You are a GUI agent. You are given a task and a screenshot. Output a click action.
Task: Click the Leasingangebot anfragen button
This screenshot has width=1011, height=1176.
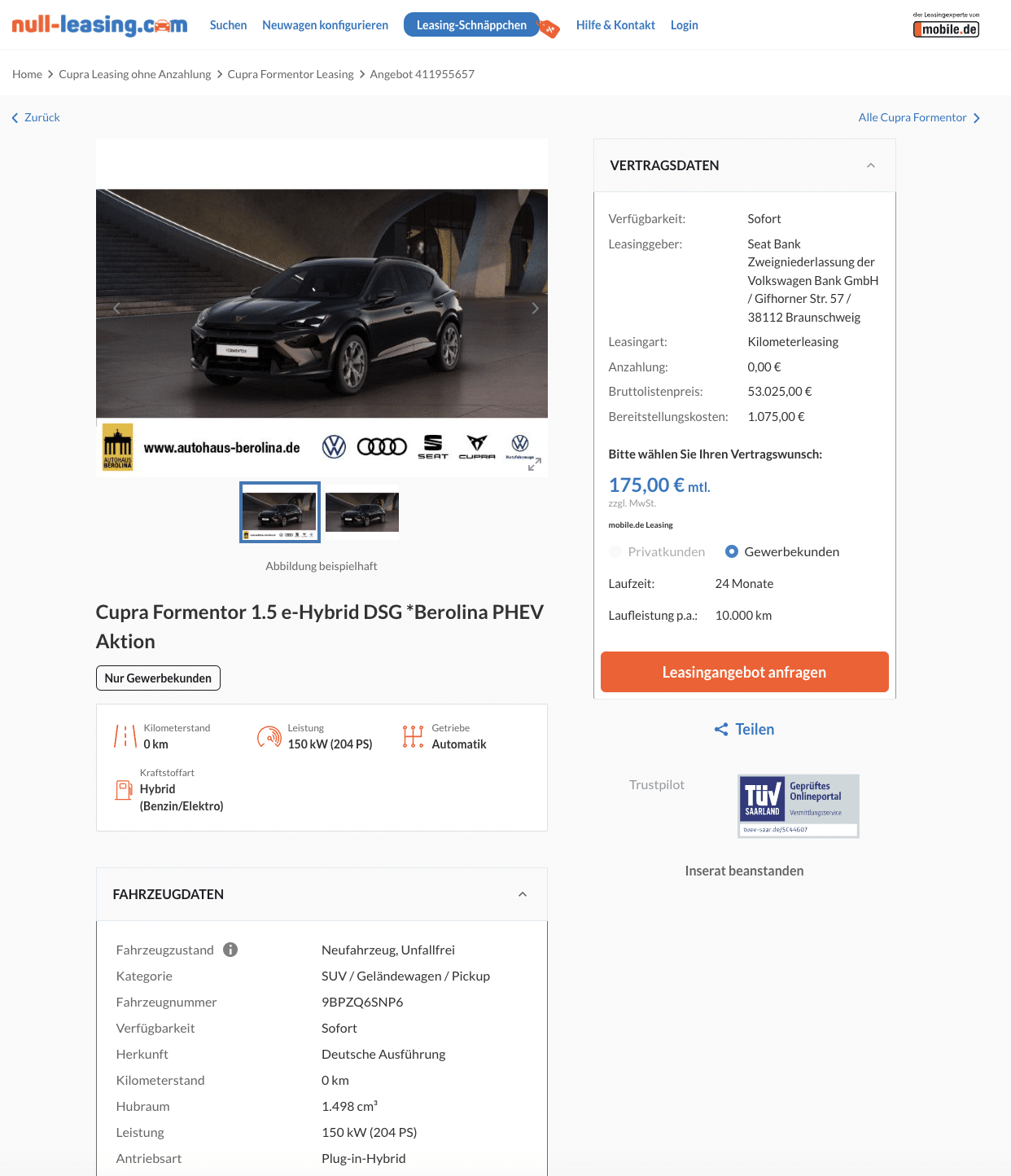pyautogui.click(x=744, y=672)
